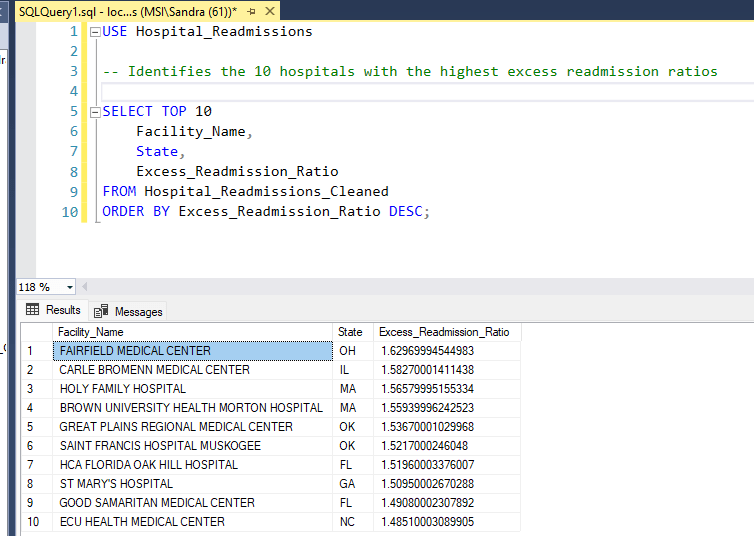Click the select-all corner of results grid
Screen dimensions: 754x536
tap(37, 332)
